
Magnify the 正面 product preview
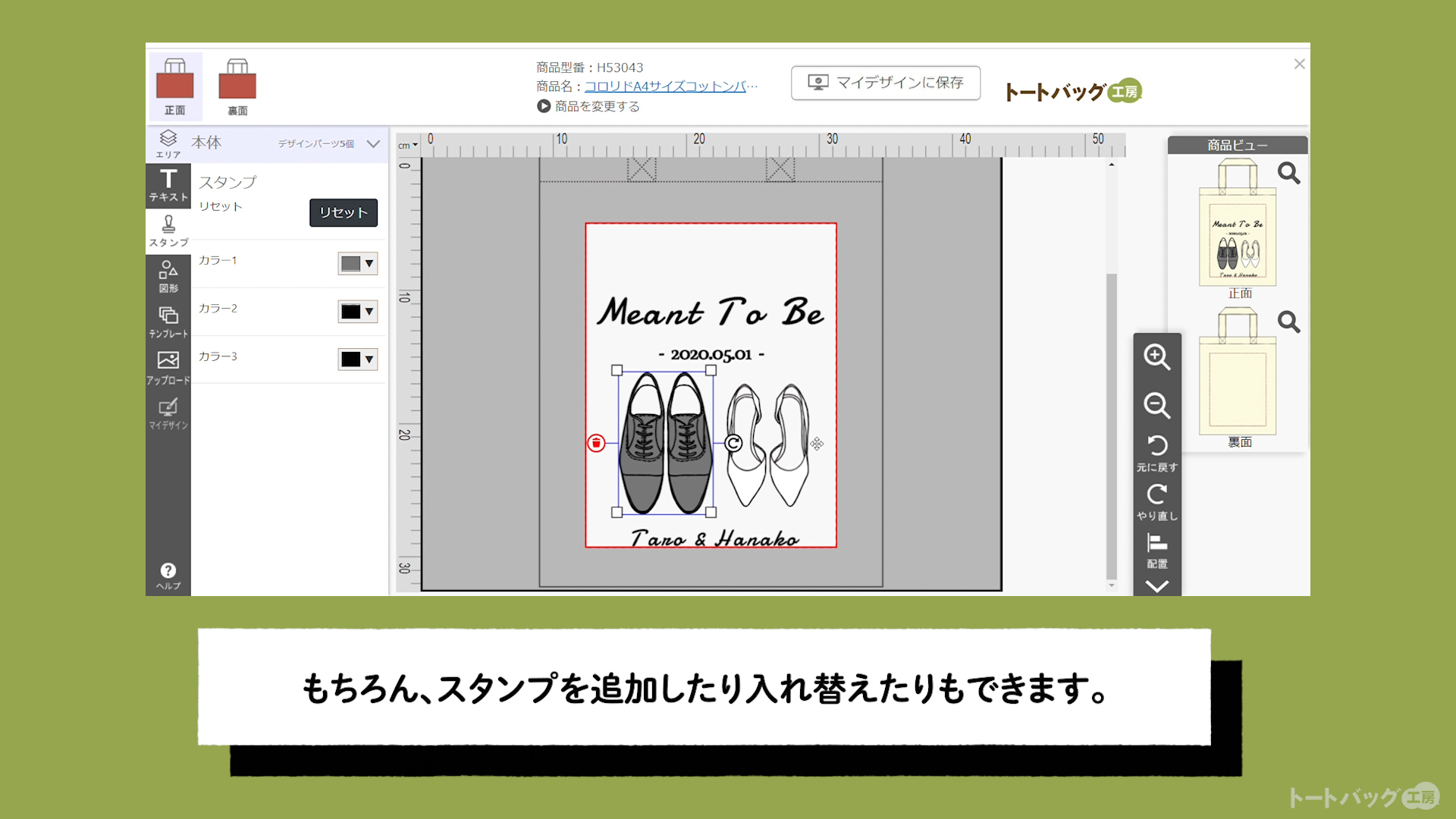point(1288,174)
